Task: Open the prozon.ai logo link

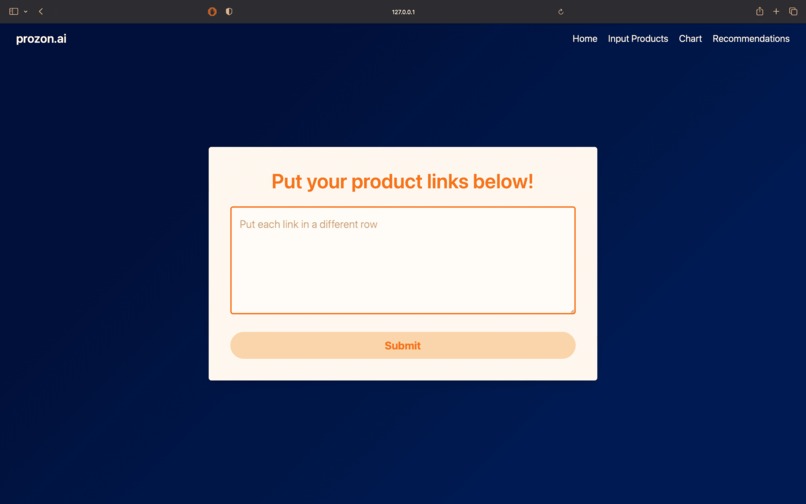Action: tap(41, 39)
